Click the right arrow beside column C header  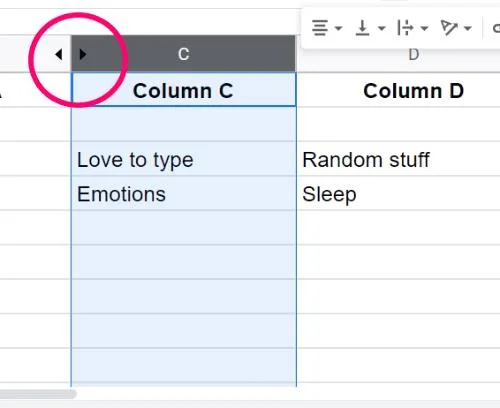coord(83,54)
